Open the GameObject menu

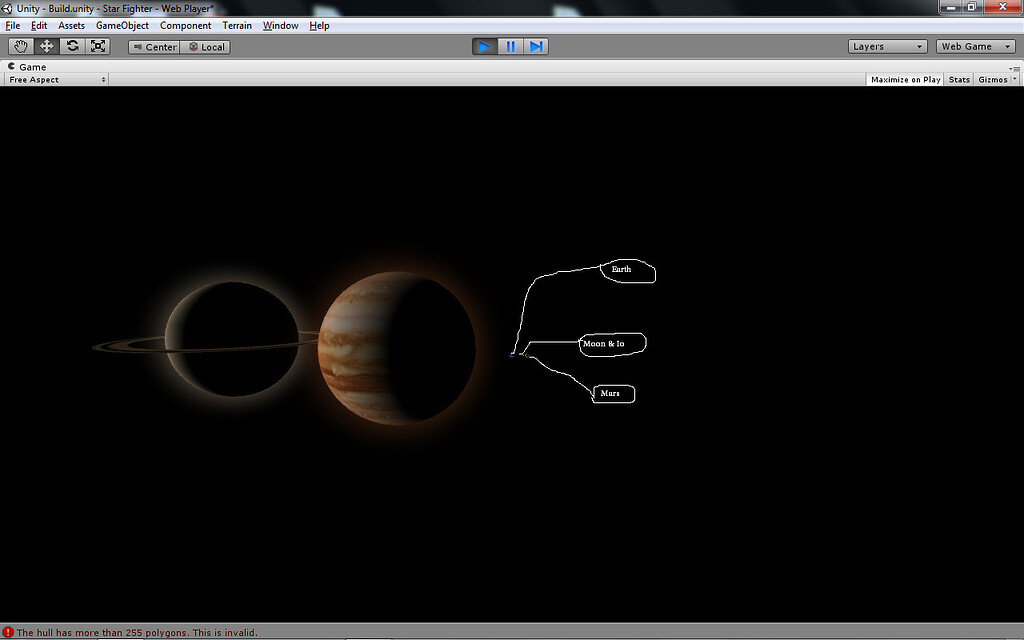tap(121, 25)
